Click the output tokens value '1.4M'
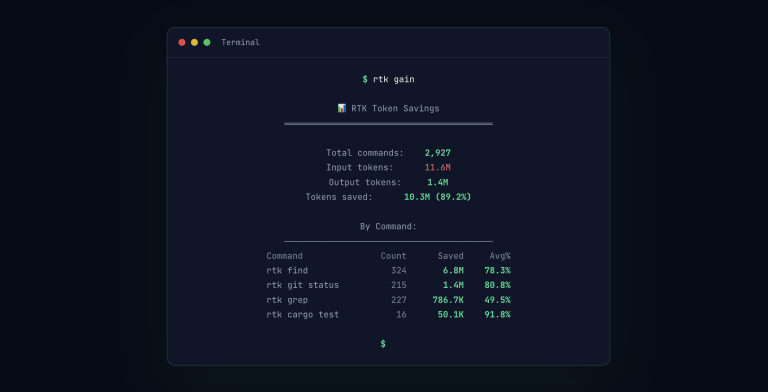The width and height of the screenshot is (768, 392). 437,182
